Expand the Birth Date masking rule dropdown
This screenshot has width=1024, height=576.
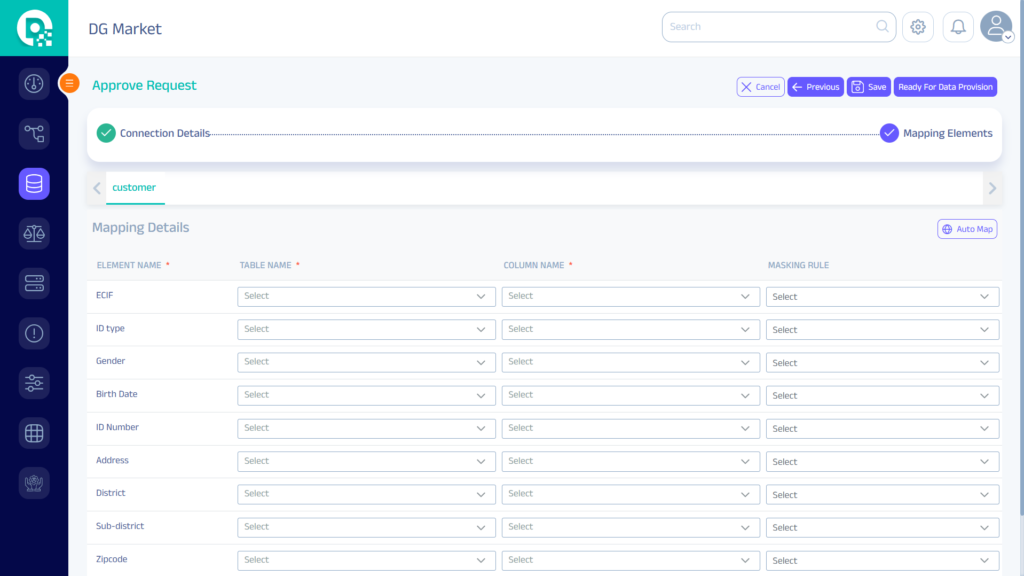(882, 396)
